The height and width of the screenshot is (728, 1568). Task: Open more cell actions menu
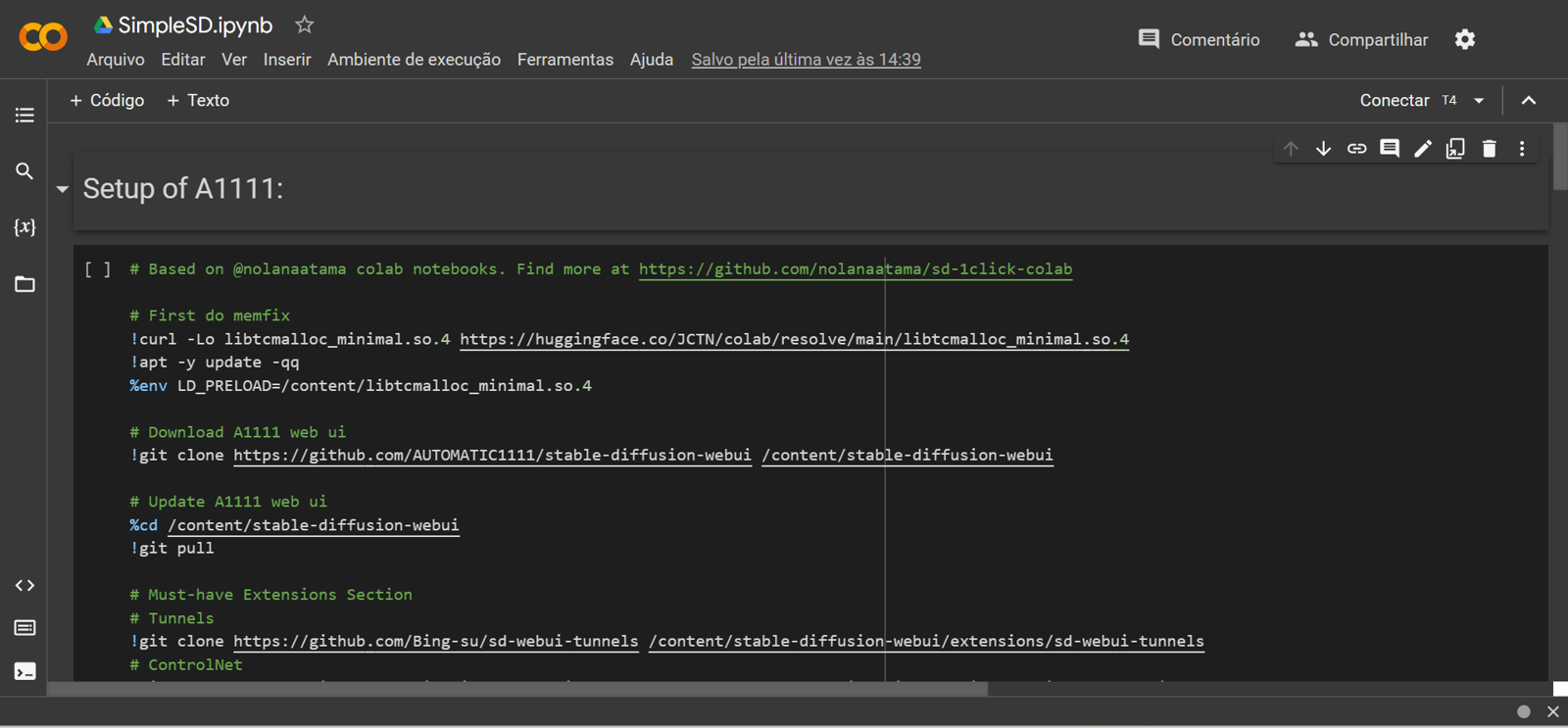[x=1522, y=149]
